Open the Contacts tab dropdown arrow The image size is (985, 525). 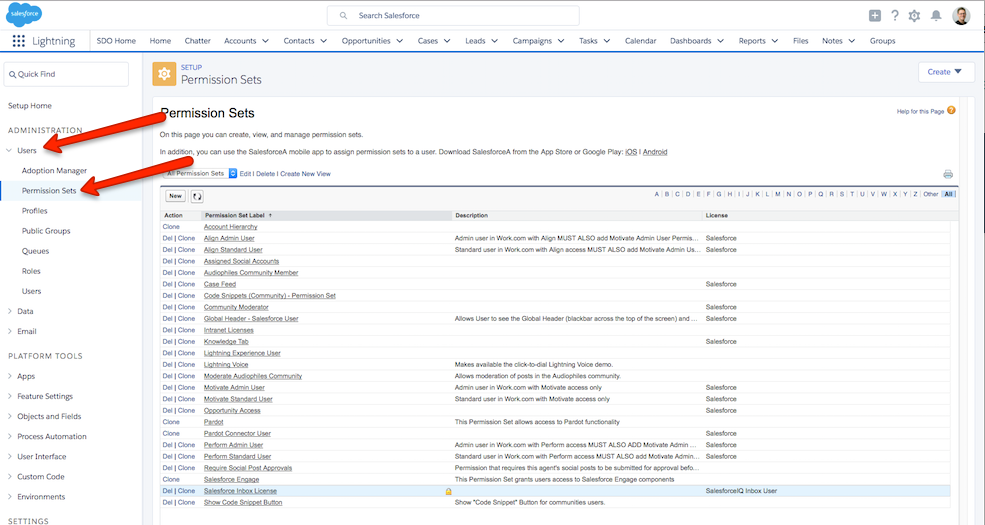tap(324, 41)
